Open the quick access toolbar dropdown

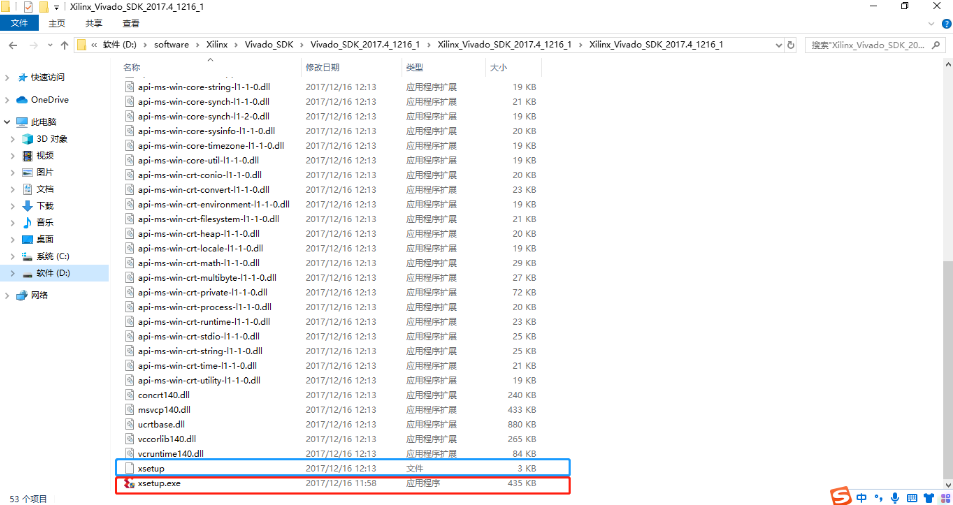56,7
